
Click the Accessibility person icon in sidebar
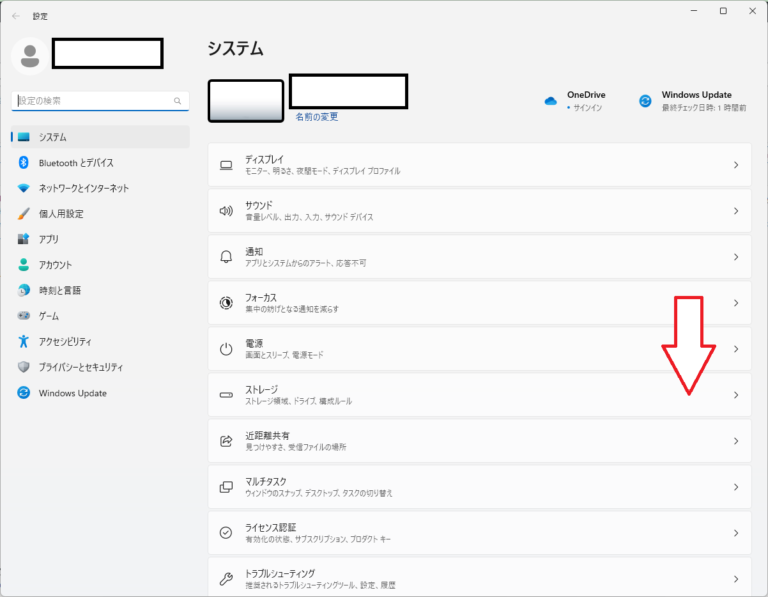point(23,341)
